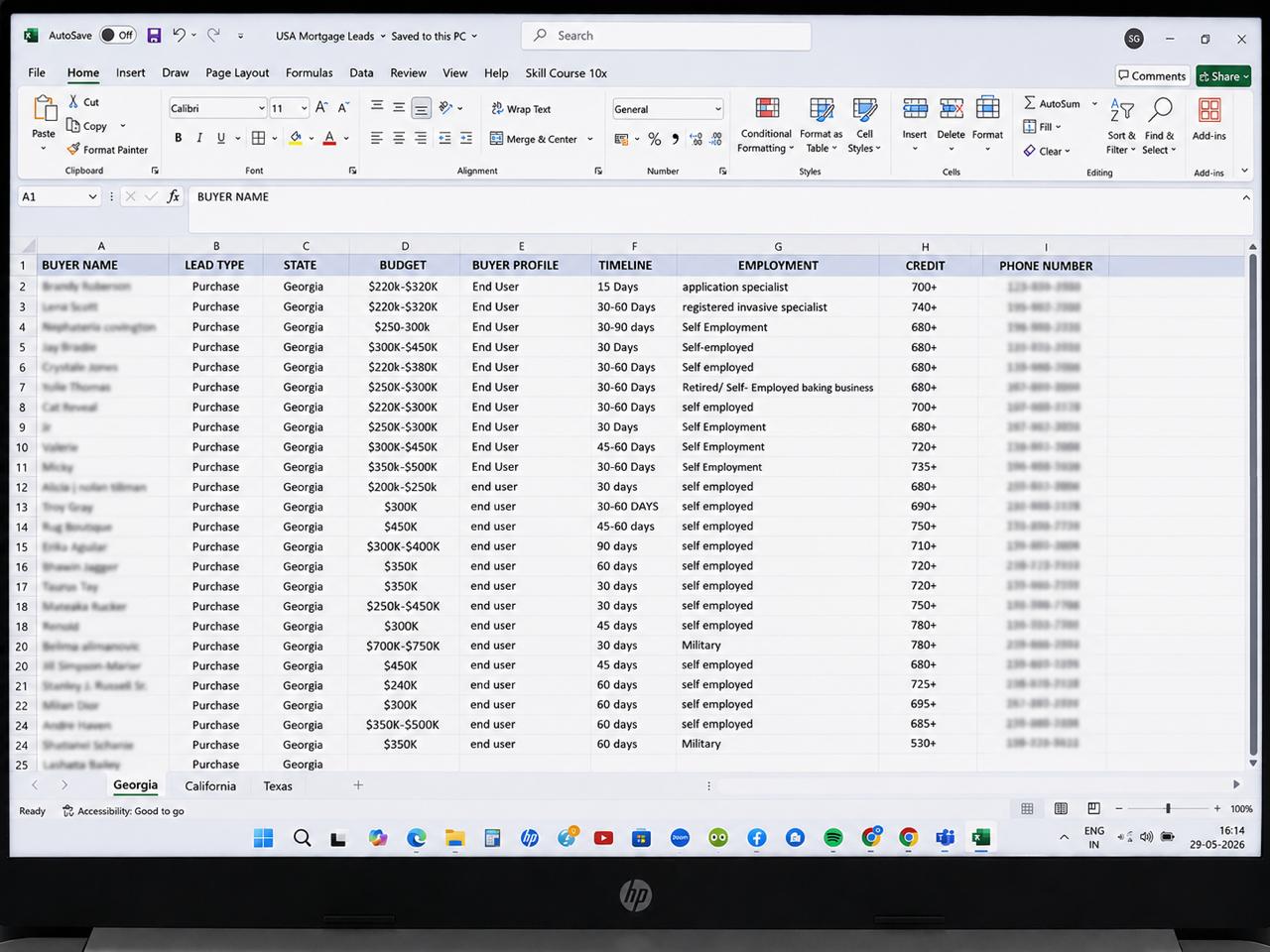Viewport: 1270px width, 952px height.
Task: Open the Calibri font name dropdown
Action: point(262,108)
